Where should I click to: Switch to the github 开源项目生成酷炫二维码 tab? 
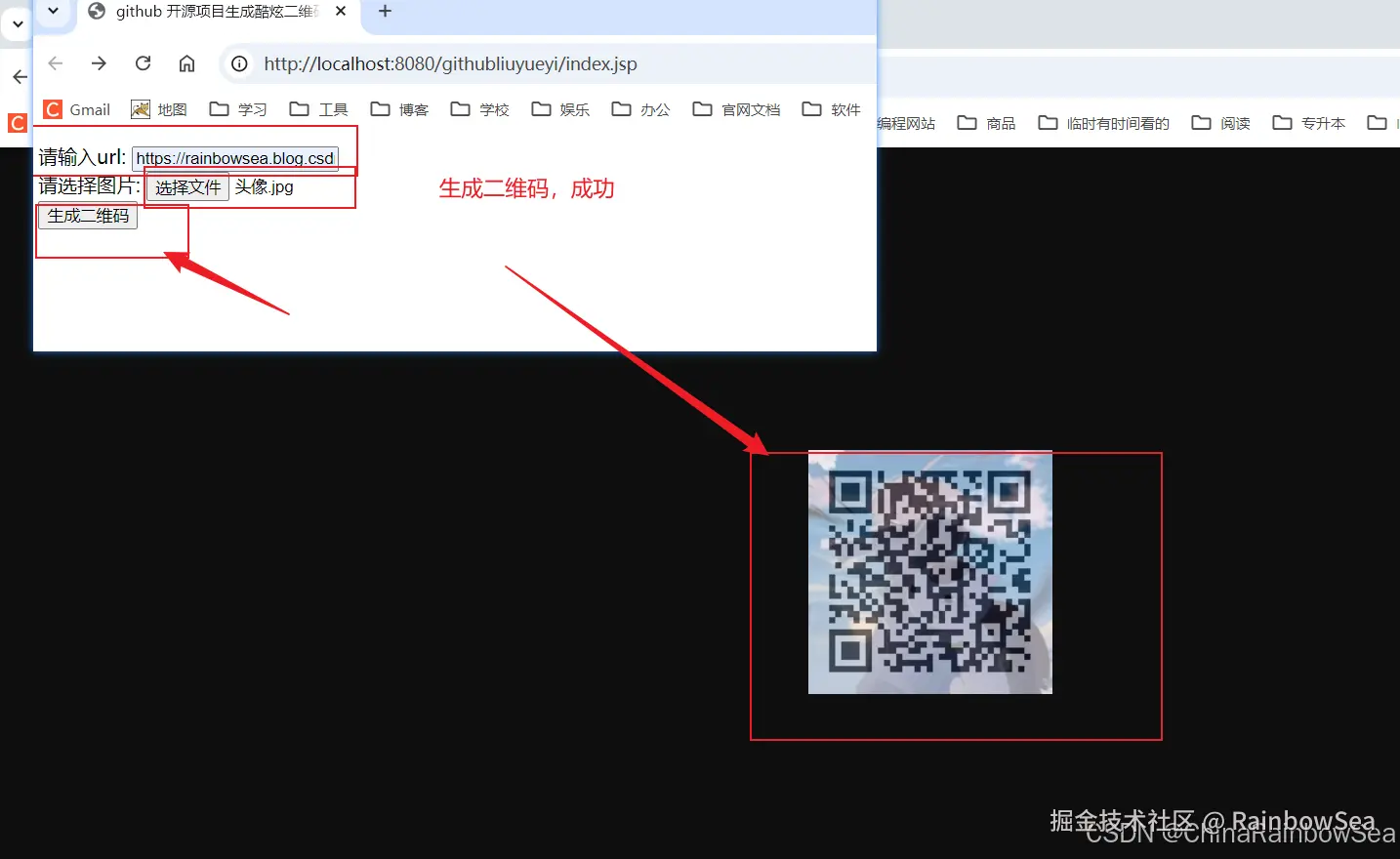(x=217, y=12)
